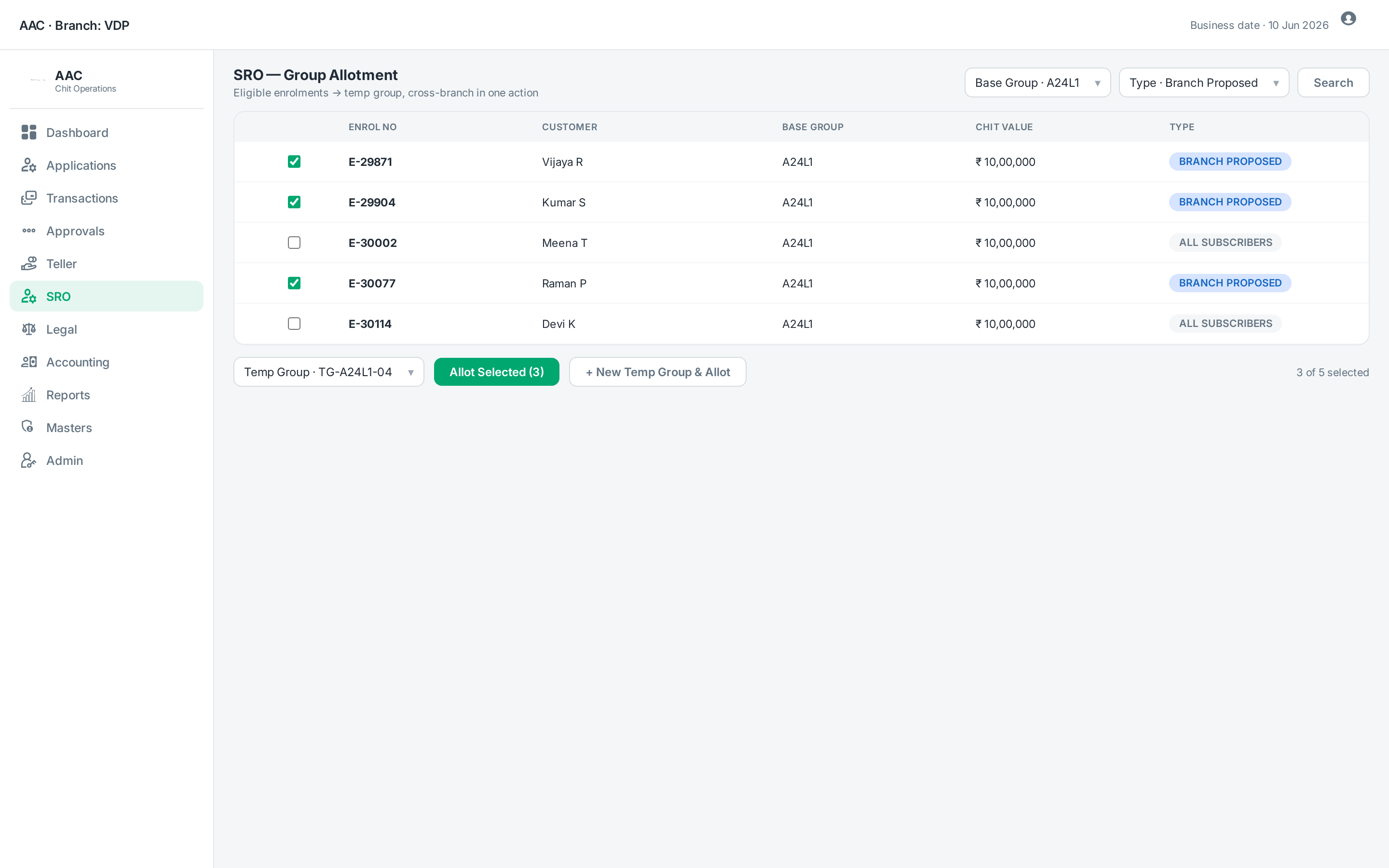Click BRANCH PROPOSED badge for E-29904
The width and height of the screenshot is (1389, 868).
(x=1230, y=202)
